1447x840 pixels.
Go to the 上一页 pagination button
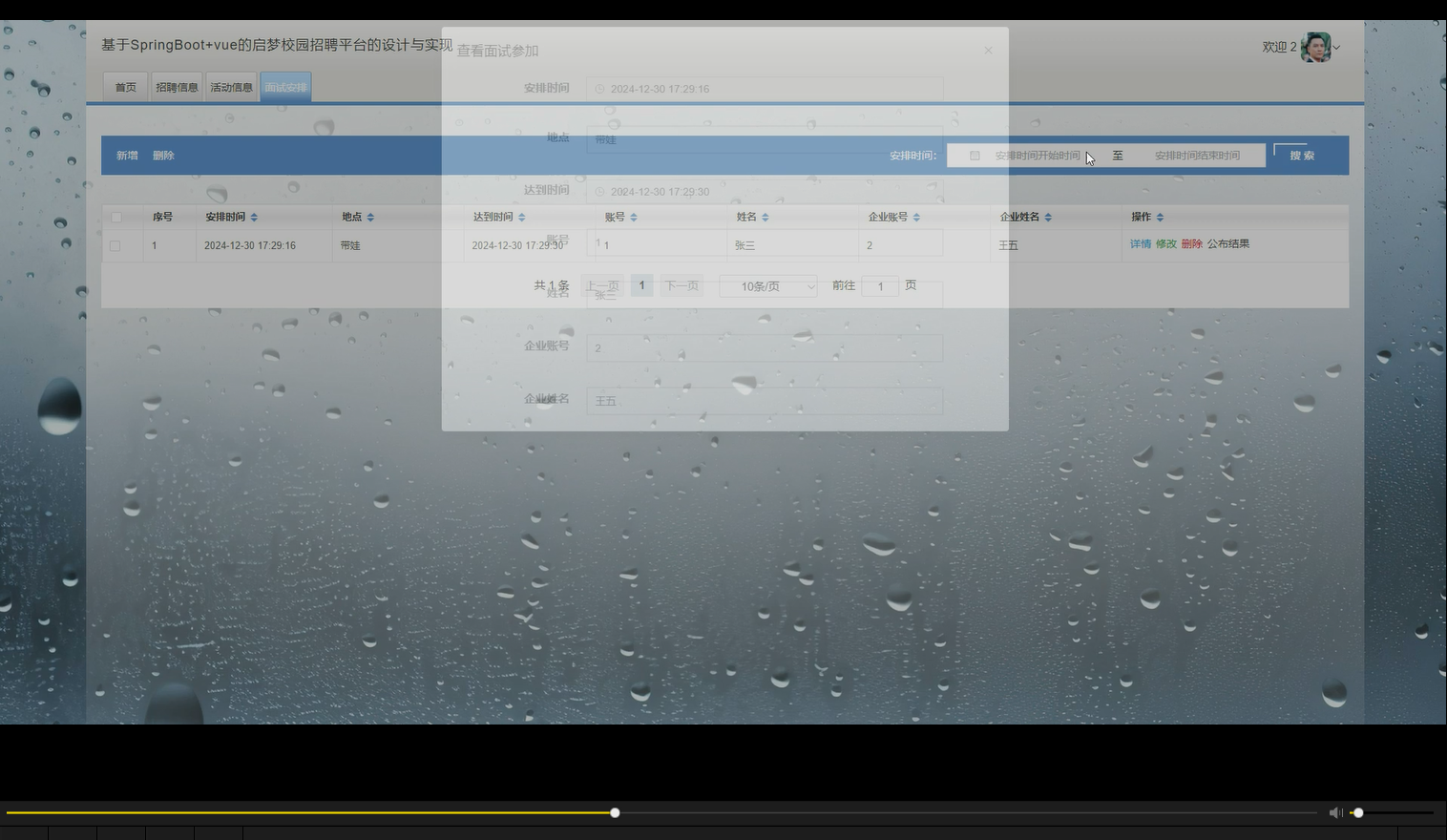(602, 285)
